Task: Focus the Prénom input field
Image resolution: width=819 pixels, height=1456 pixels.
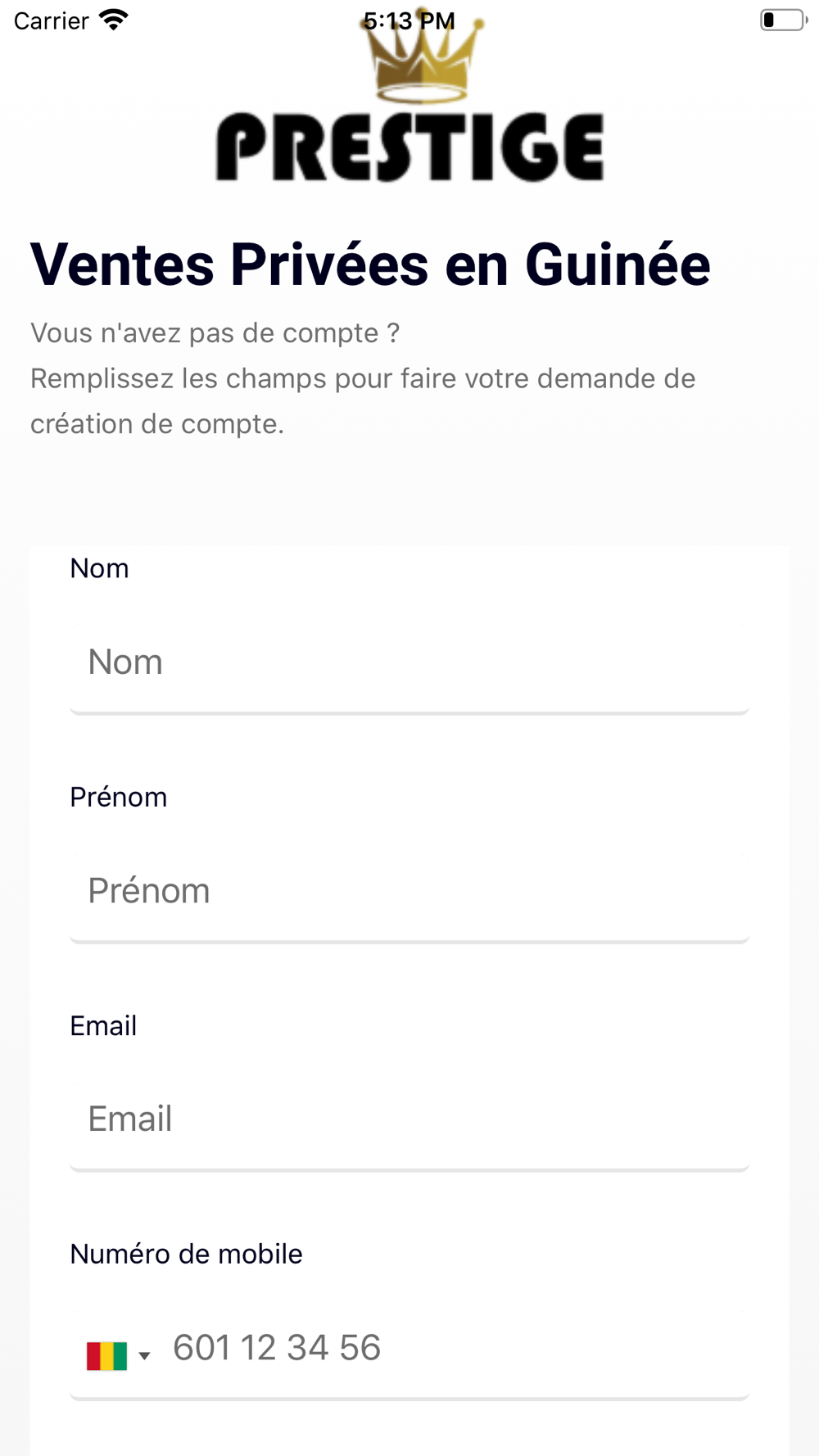Action: pos(409,896)
